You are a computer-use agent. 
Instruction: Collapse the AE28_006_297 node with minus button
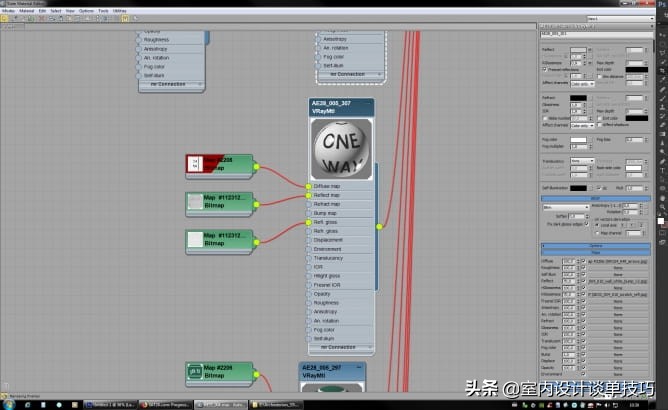tap(359, 367)
